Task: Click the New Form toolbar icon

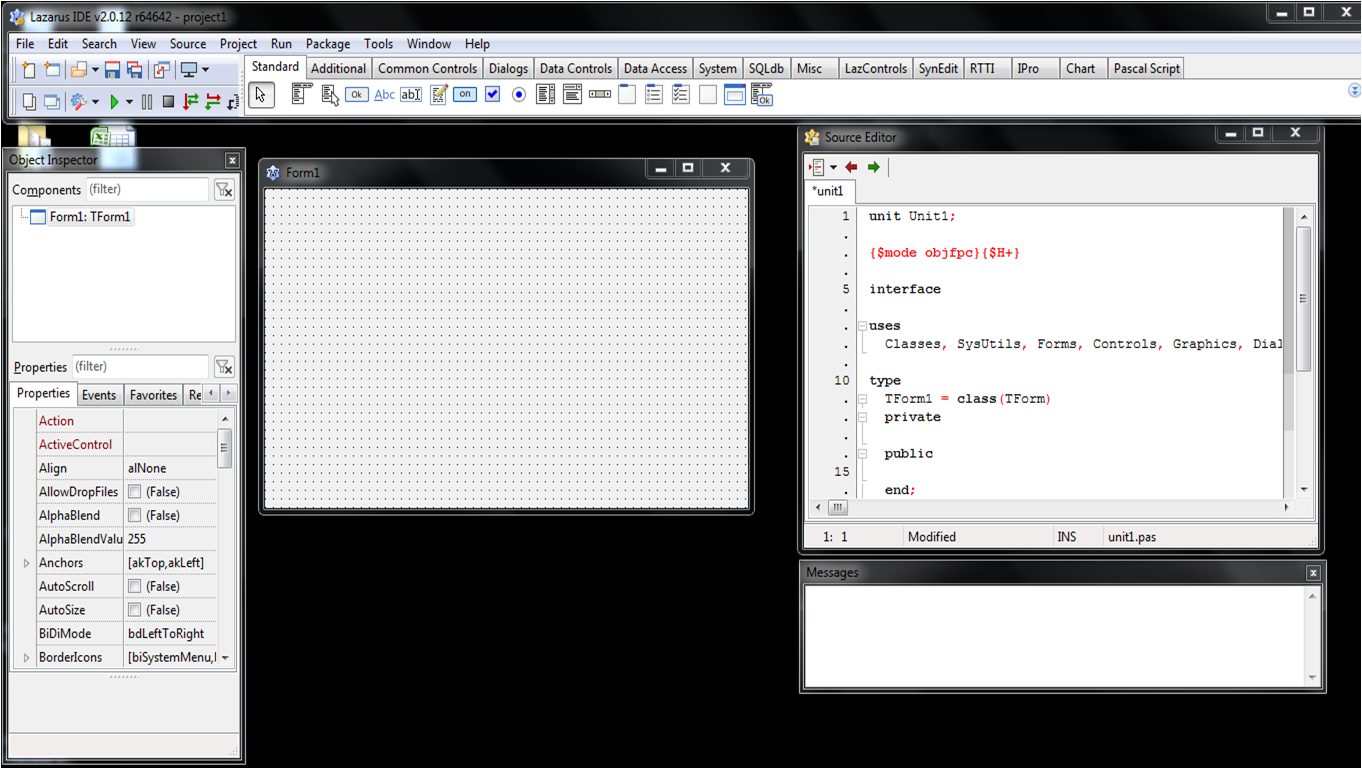Action: (x=51, y=70)
